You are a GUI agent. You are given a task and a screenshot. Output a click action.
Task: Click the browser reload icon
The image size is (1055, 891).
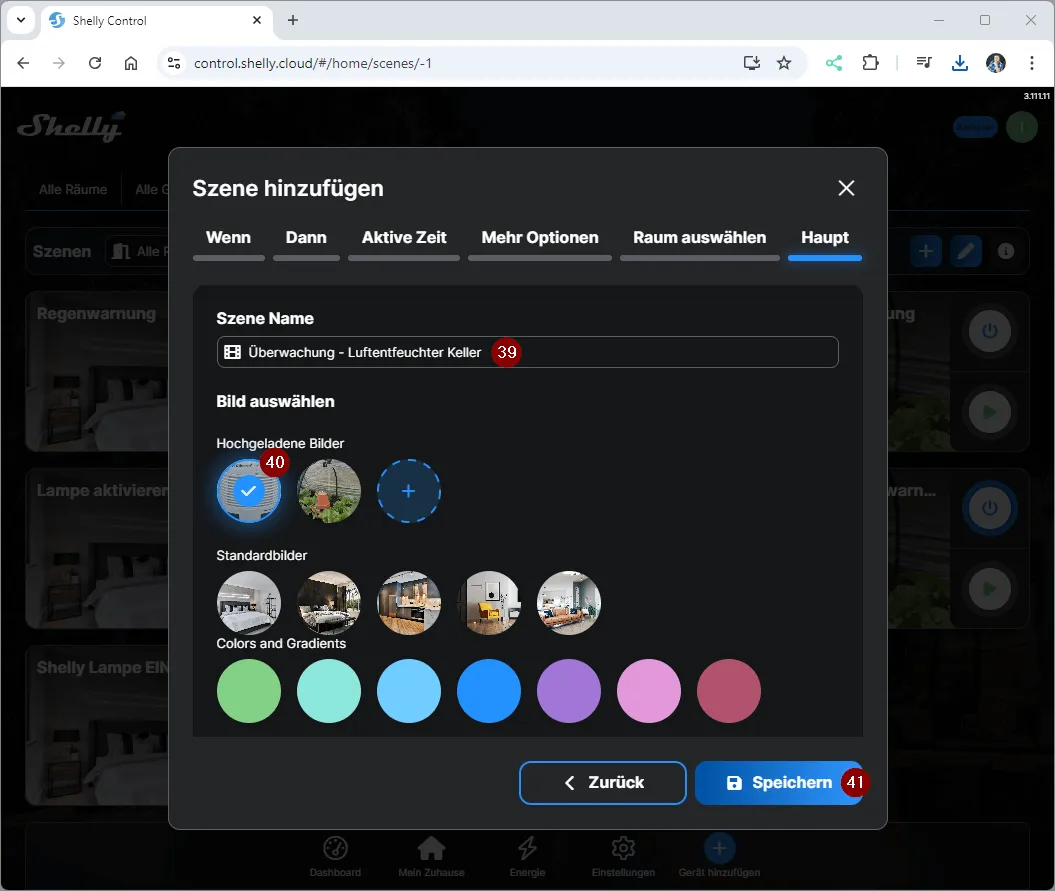tap(95, 63)
